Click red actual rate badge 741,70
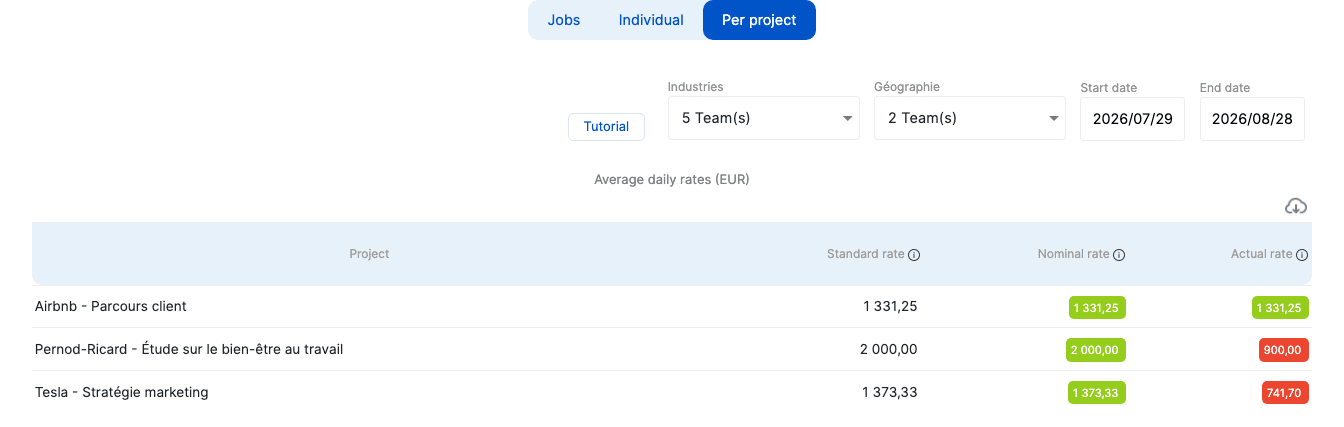1344x427 pixels. pyautogui.click(x=1285, y=393)
